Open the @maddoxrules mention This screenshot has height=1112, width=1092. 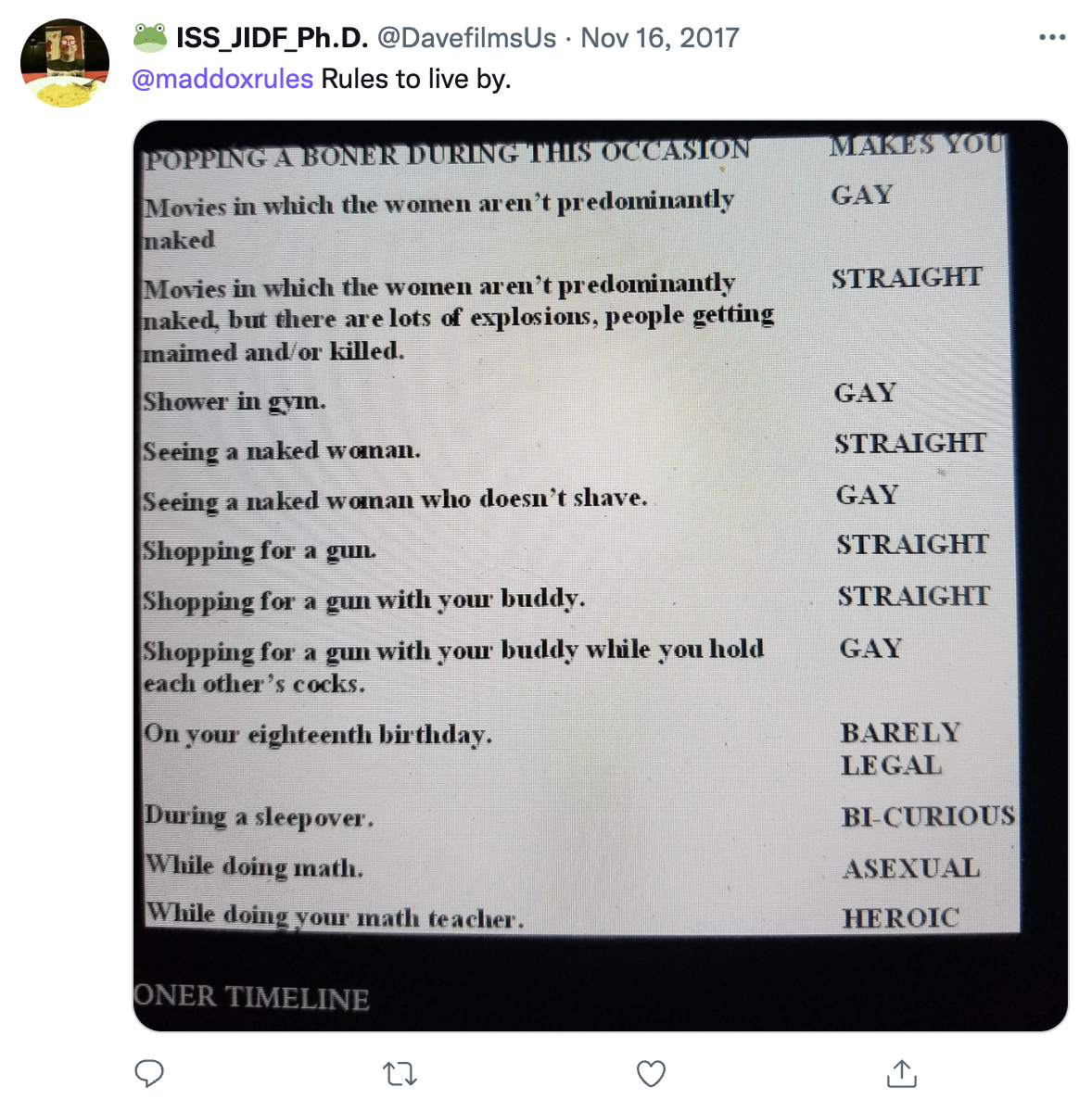coord(222,79)
